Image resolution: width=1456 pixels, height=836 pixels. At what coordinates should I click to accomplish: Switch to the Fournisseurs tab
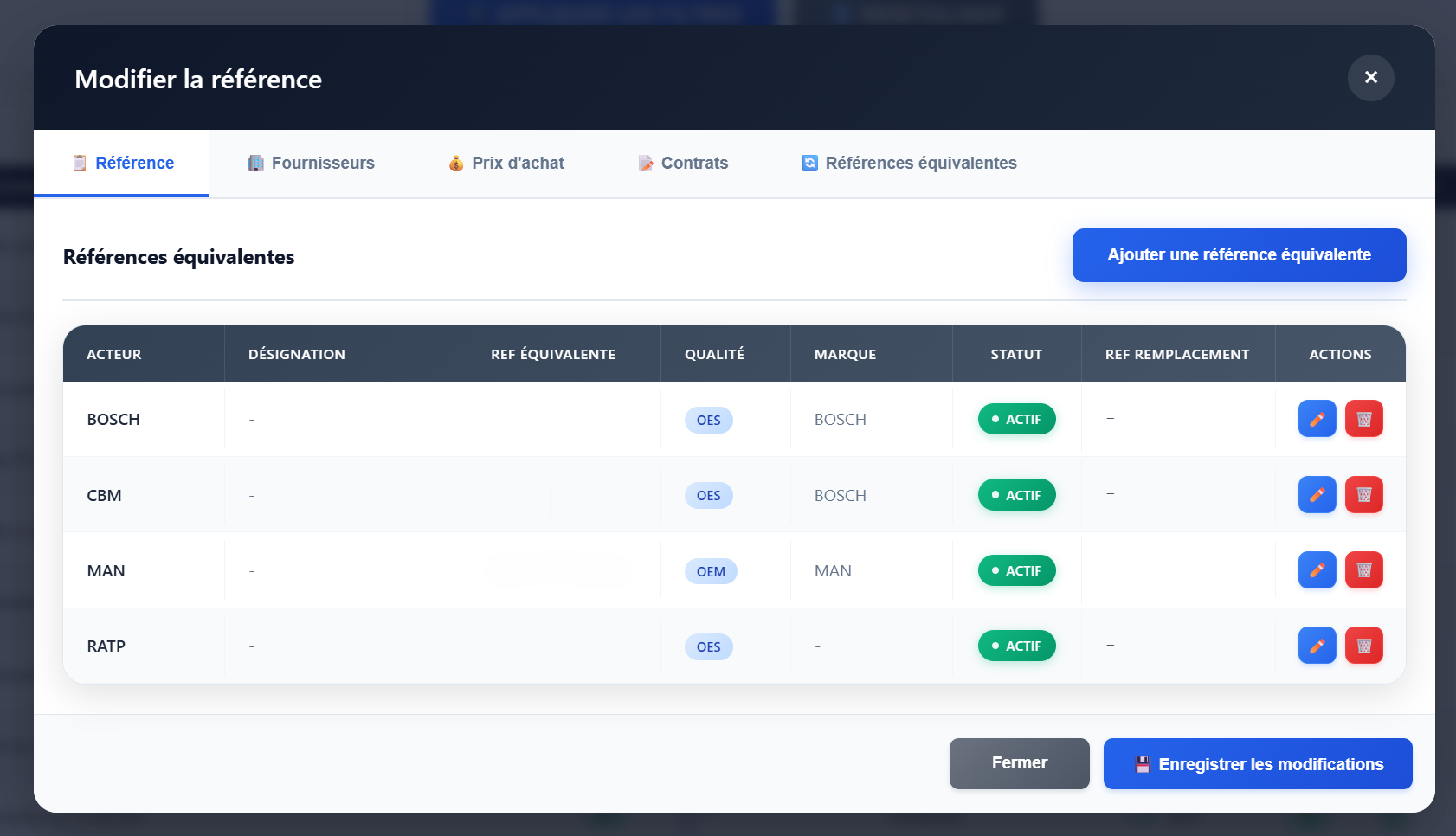pyautogui.click(x=311, y=164)
